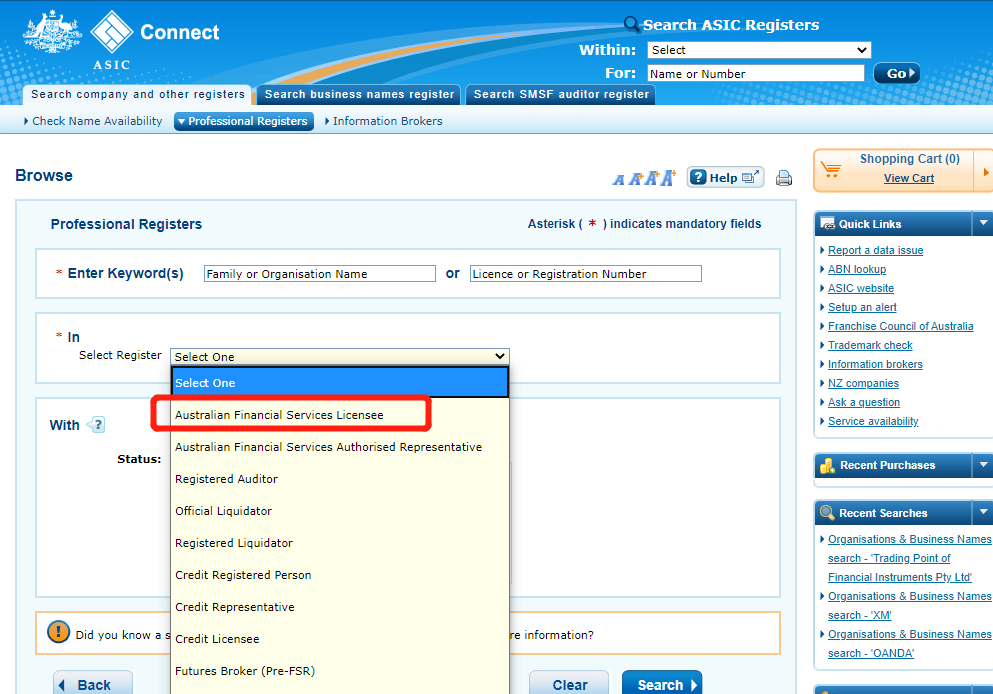Focus the Licence or Registration Number field
Image resolution: width=993 pixels, height=694 pixels.
pos(586,274)
